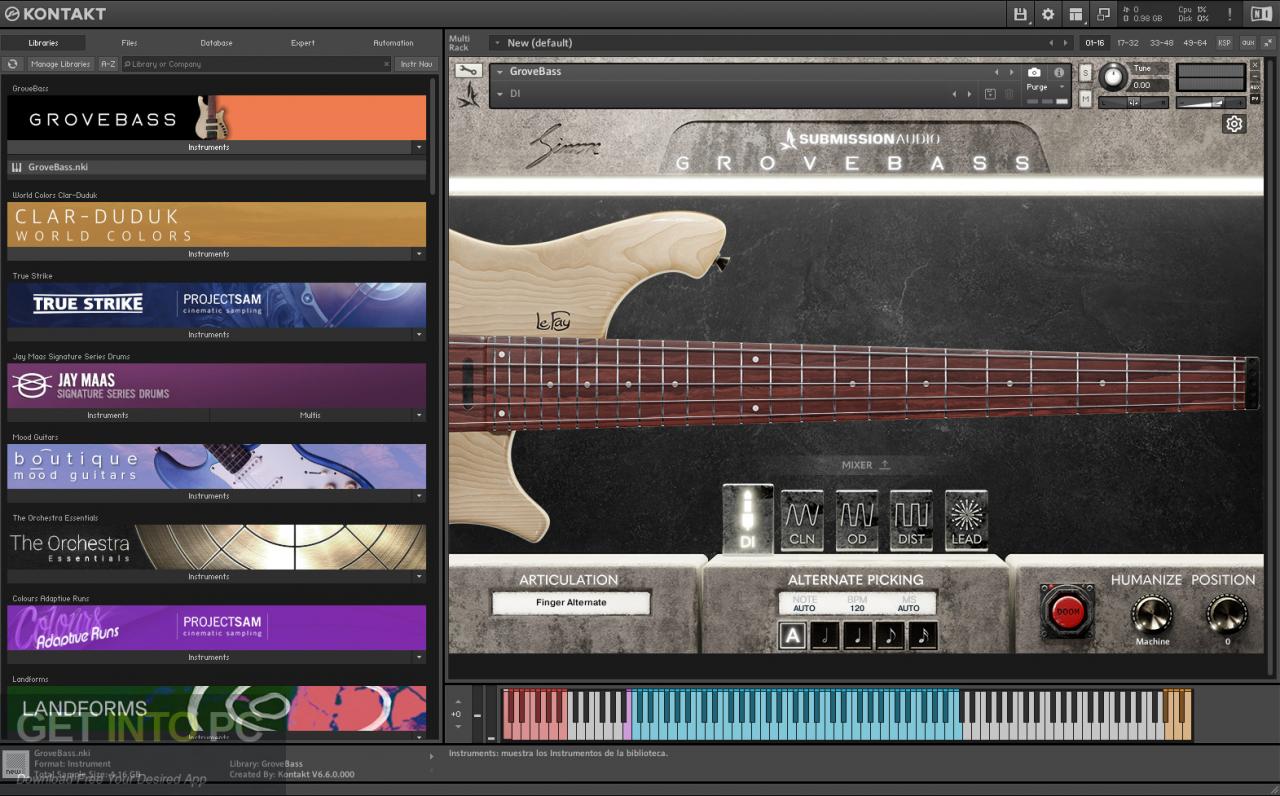Expand True Strike Instruments dropdown arrow
Viewport: 1280px width, 796px height.
click(x=418, y=334)
